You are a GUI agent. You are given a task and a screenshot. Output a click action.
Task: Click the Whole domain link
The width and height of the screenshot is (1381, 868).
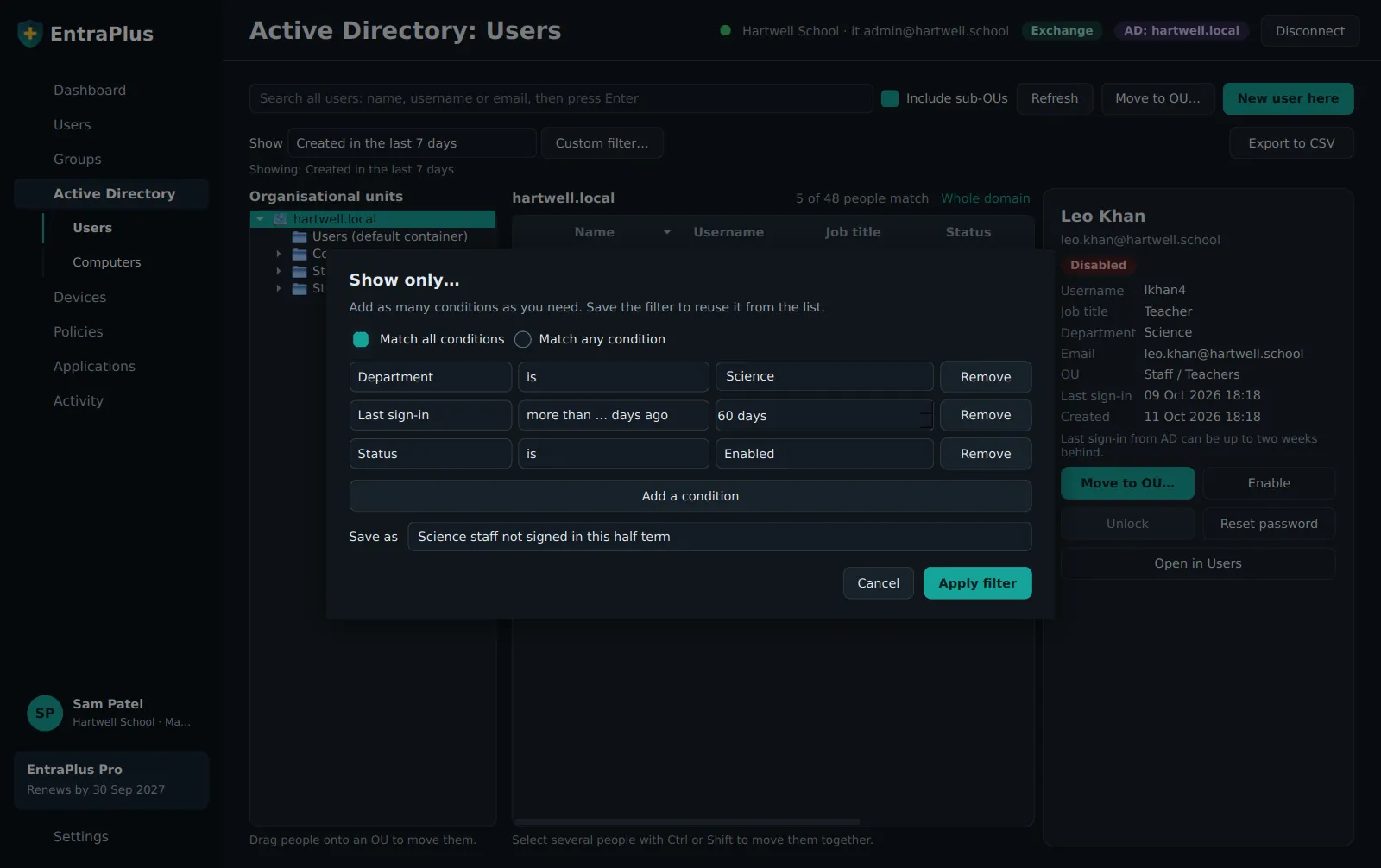986,198
